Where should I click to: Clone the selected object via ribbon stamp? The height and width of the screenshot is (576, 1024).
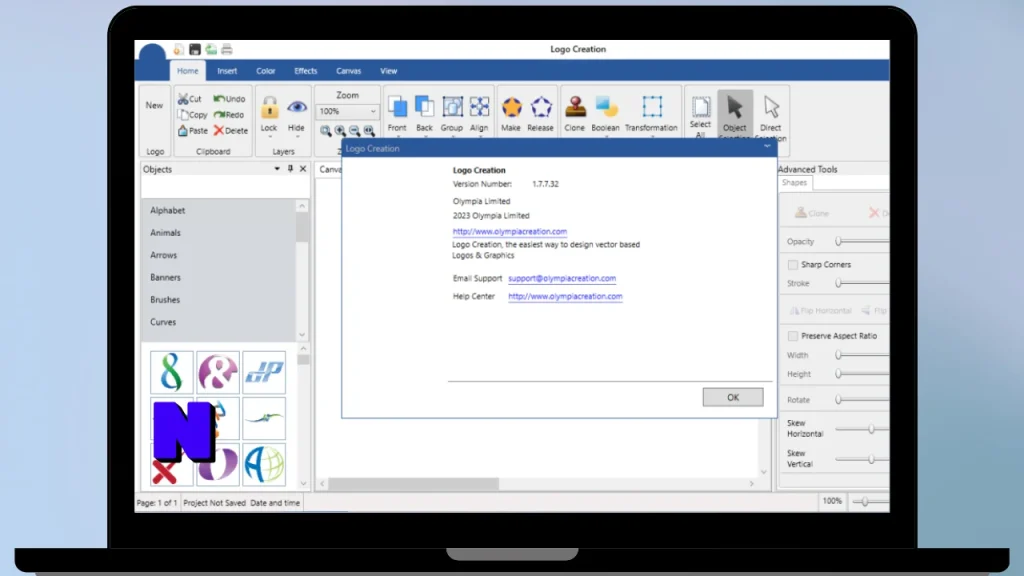point(575,114)
